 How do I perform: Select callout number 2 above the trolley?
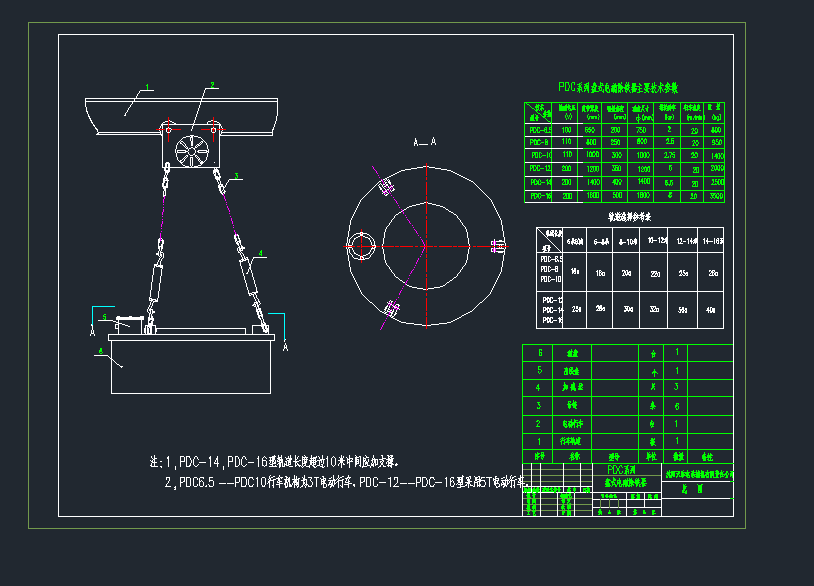(211, 85)
